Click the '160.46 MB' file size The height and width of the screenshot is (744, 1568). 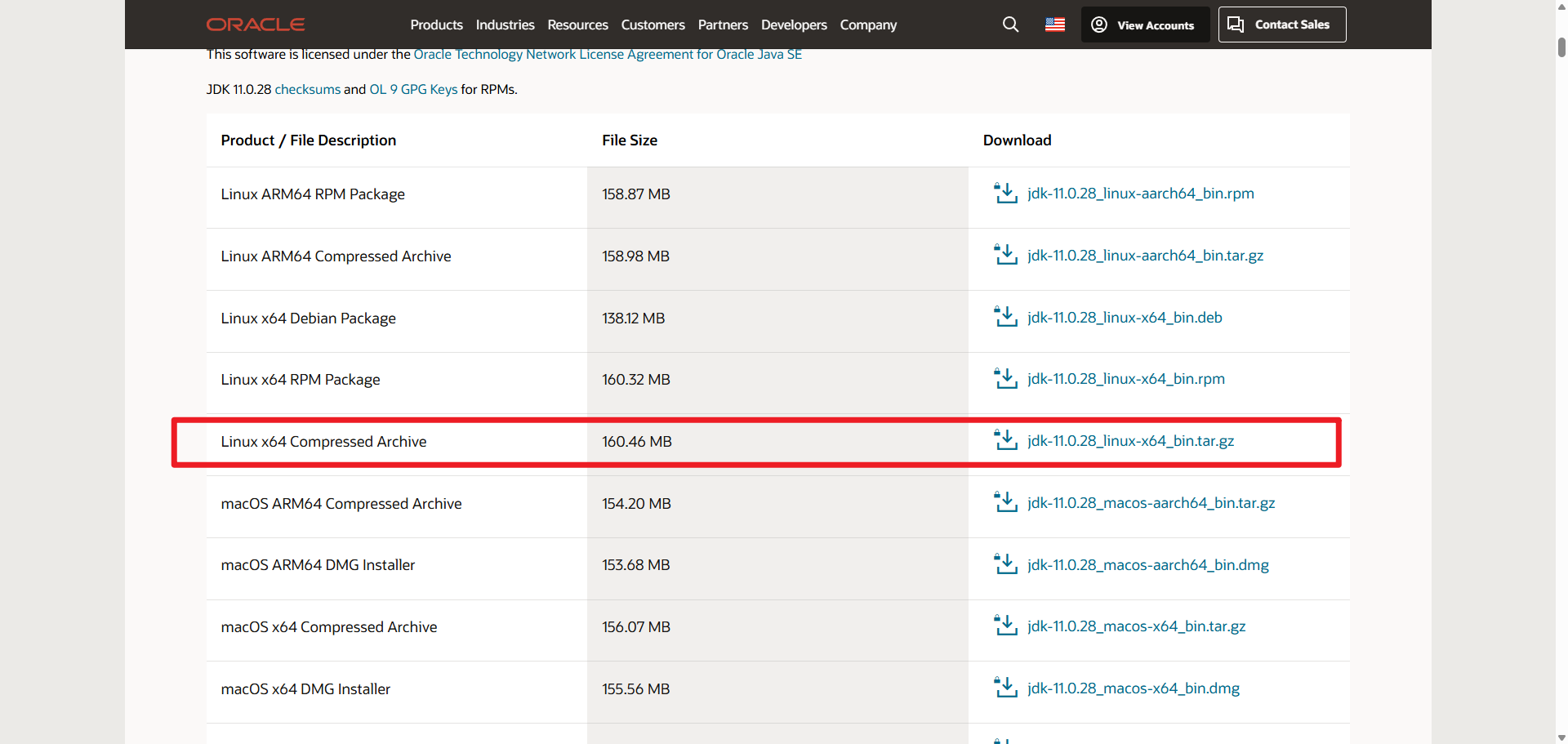pyautogui.click(x=637, y=442)
